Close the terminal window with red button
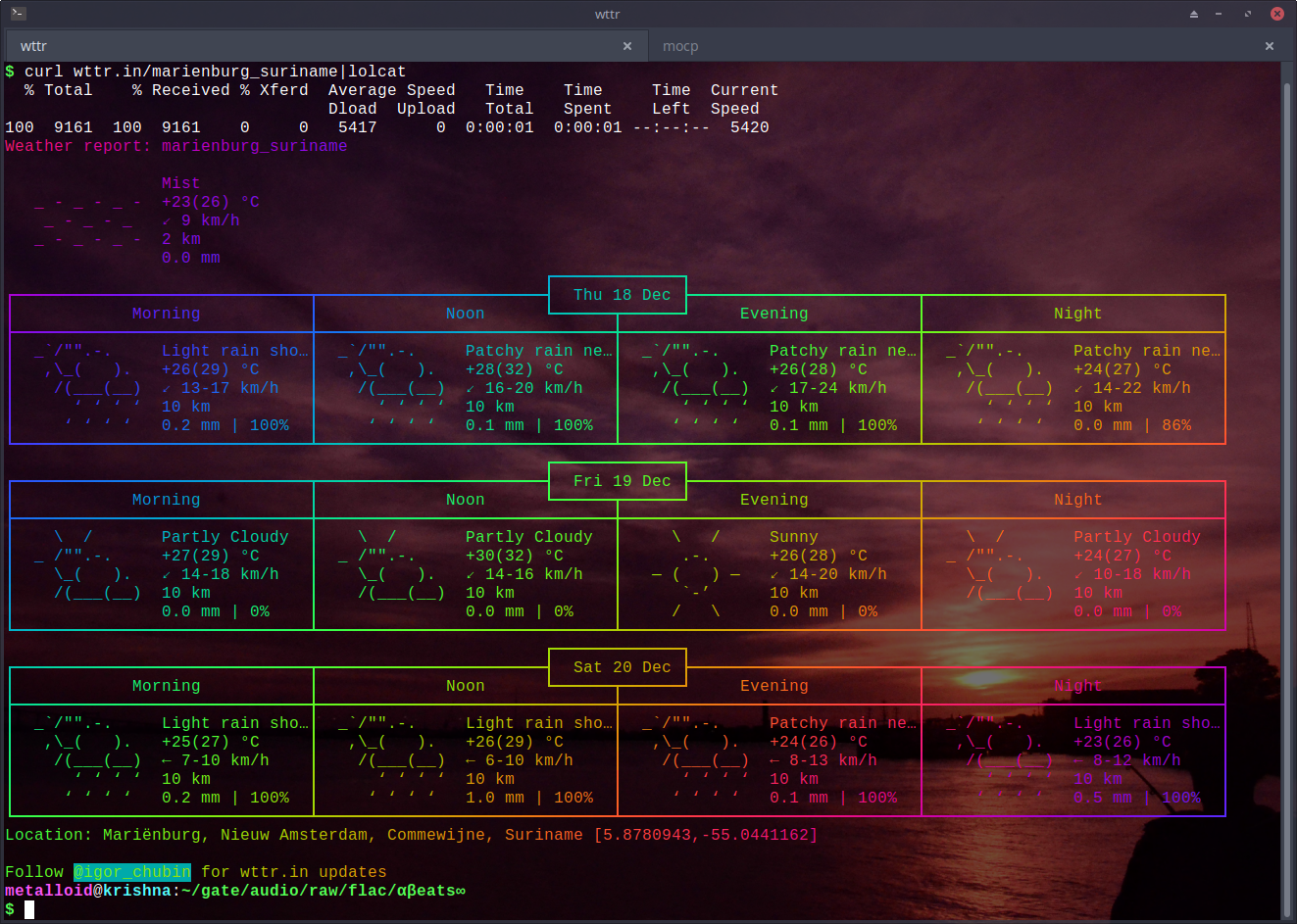The image size is (1297, 924). point(1276,14)
